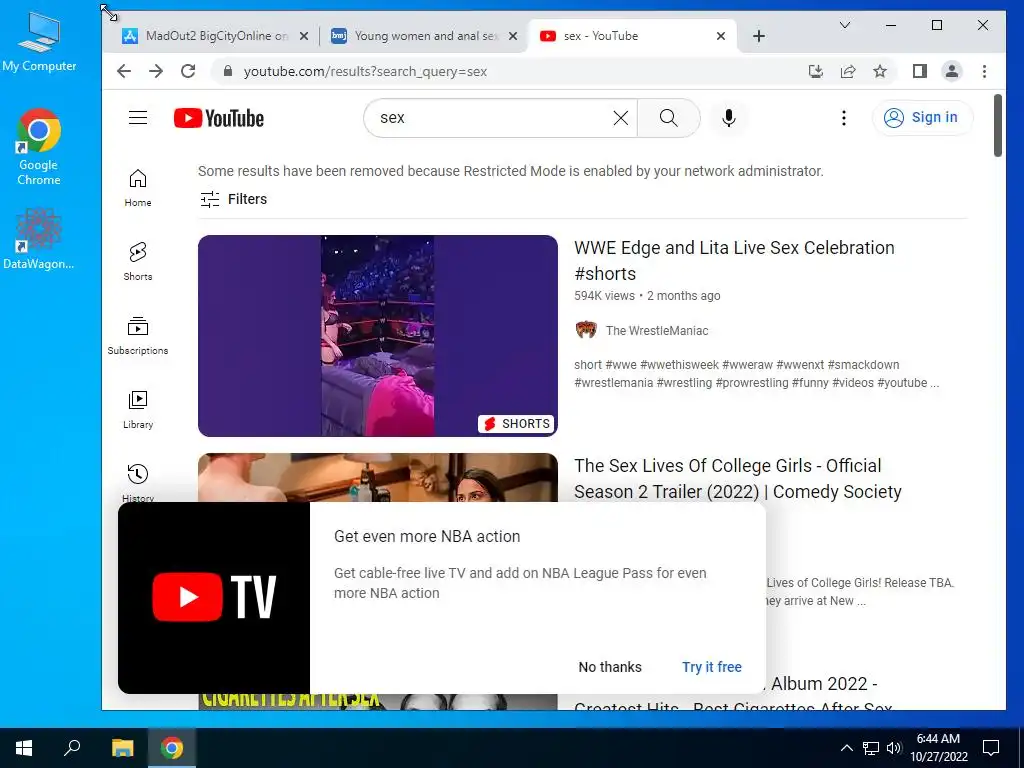
Task: Open History in the sidebar
Action: (138, 482)
